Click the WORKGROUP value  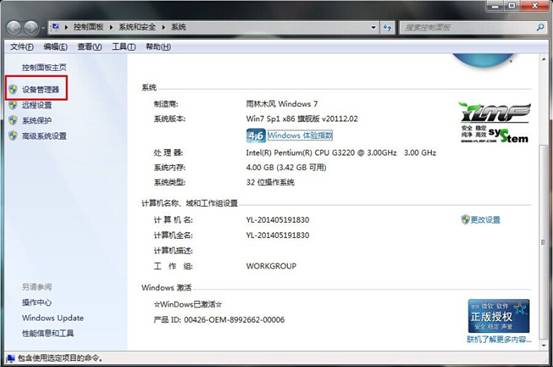point(271,266)
